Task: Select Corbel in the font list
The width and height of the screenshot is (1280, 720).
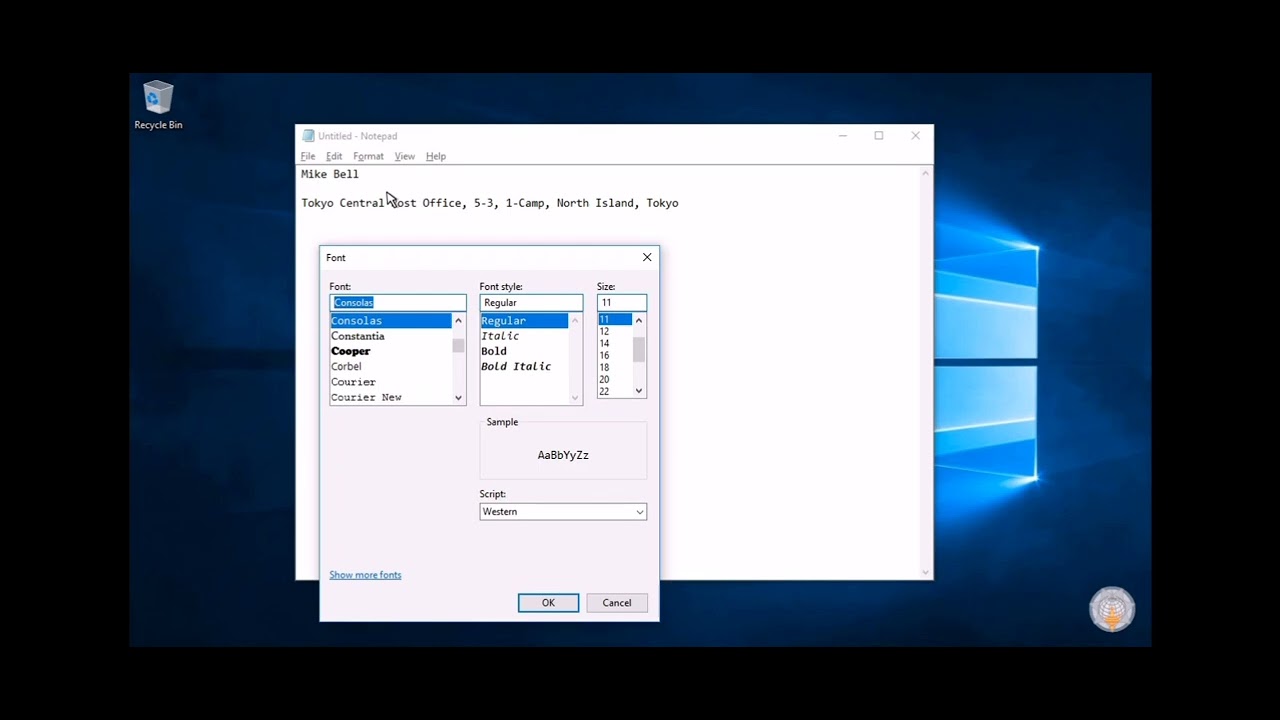Action: 391,366
